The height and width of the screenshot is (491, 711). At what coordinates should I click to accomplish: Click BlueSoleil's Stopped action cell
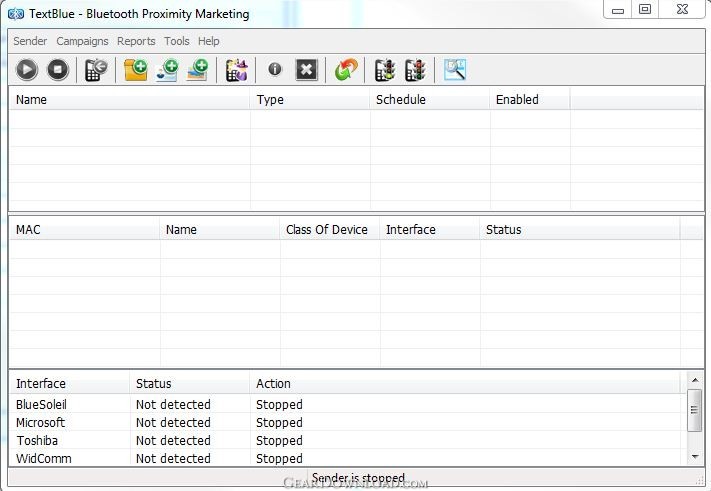click(x=279, y=404)
